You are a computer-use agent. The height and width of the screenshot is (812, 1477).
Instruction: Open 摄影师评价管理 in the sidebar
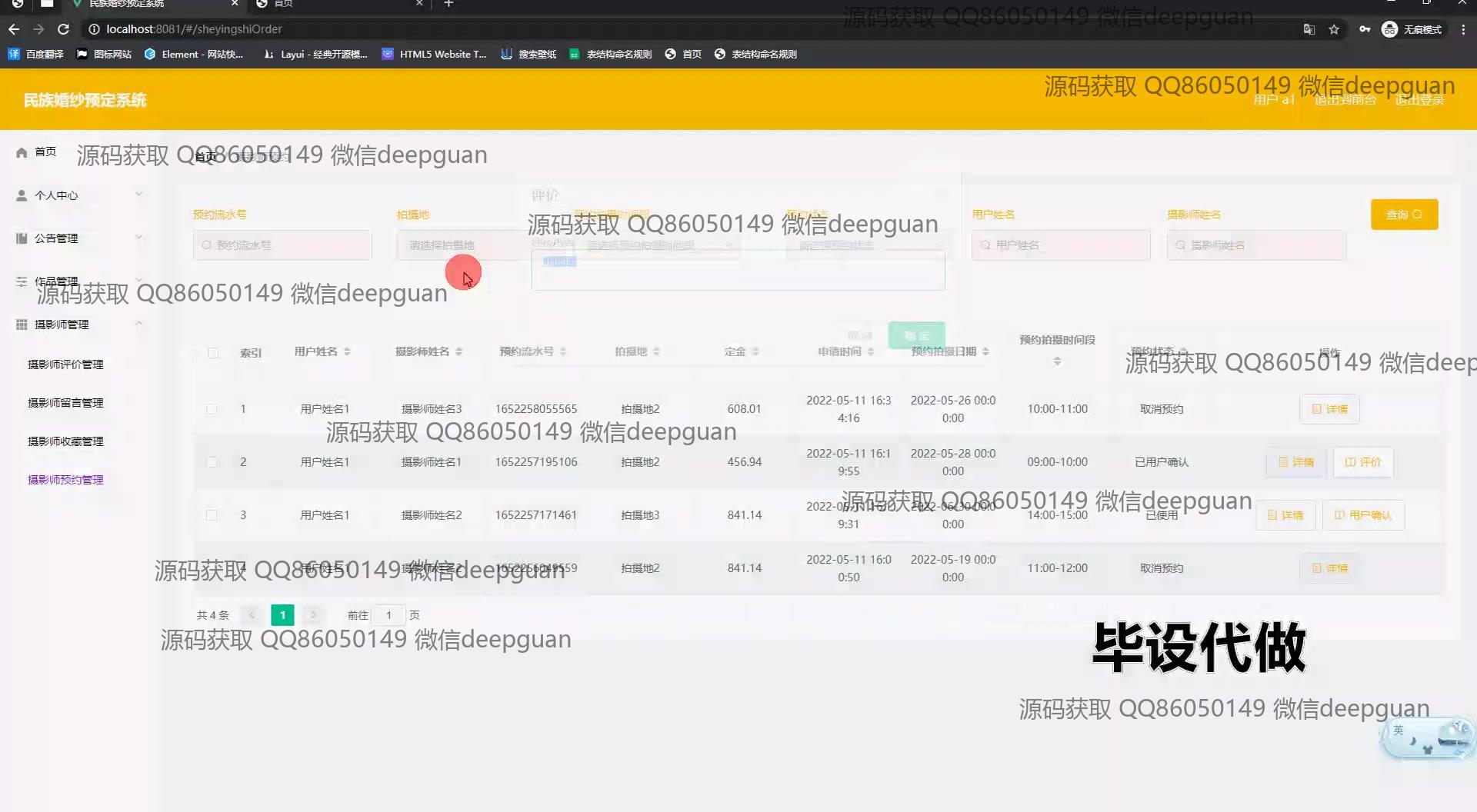[x=65, y=364]
